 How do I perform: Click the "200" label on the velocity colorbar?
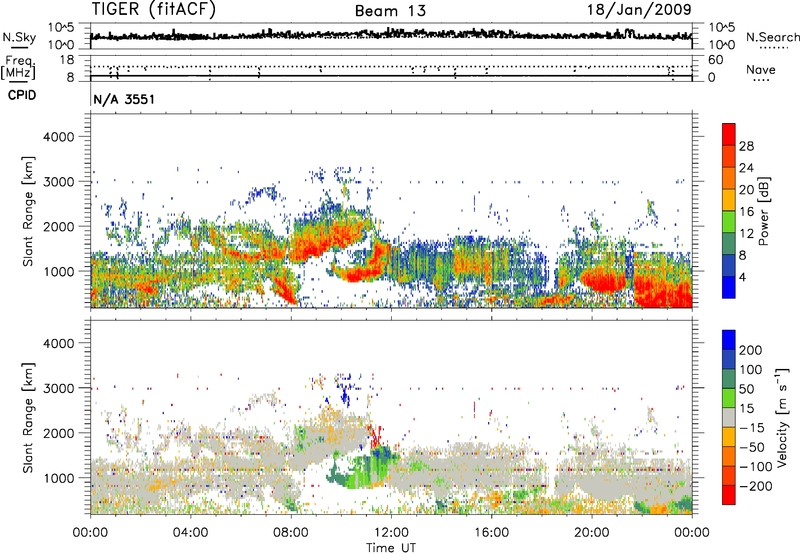coord(751,350)
